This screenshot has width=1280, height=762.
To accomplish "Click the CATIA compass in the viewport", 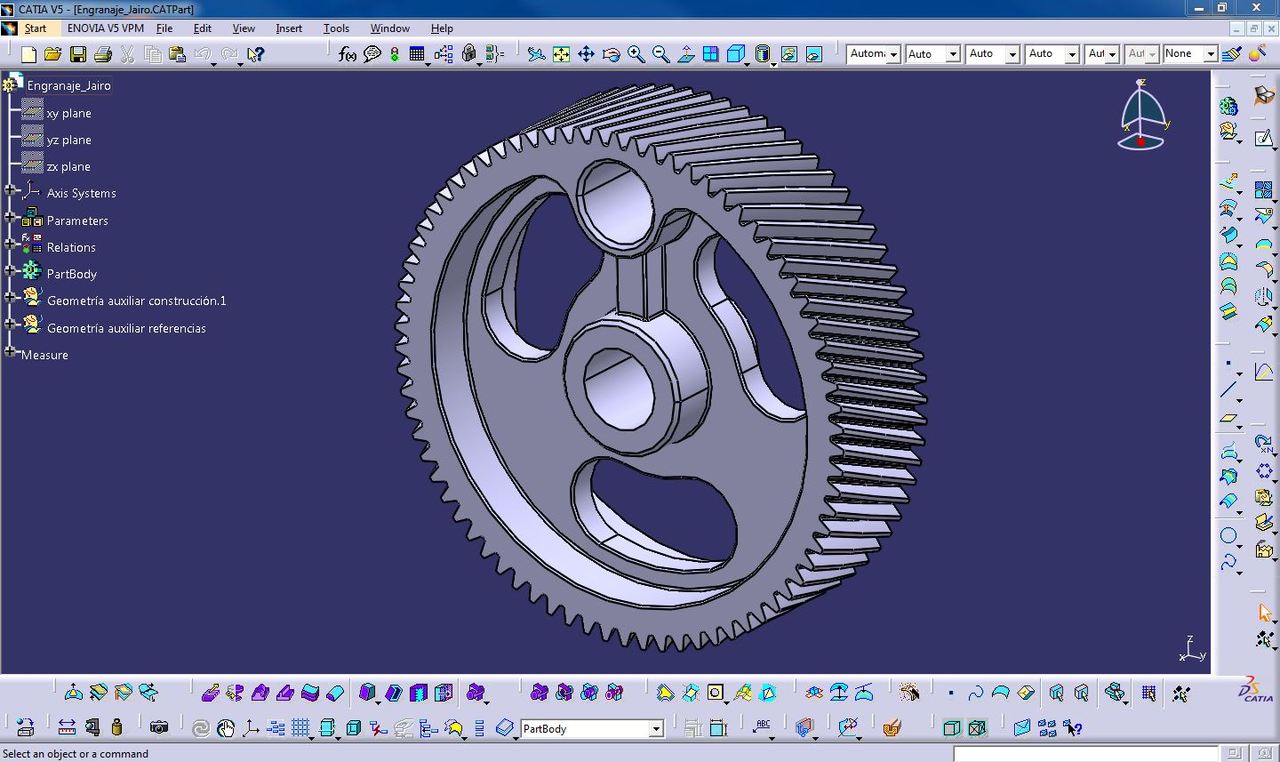I will [1143, 115].
